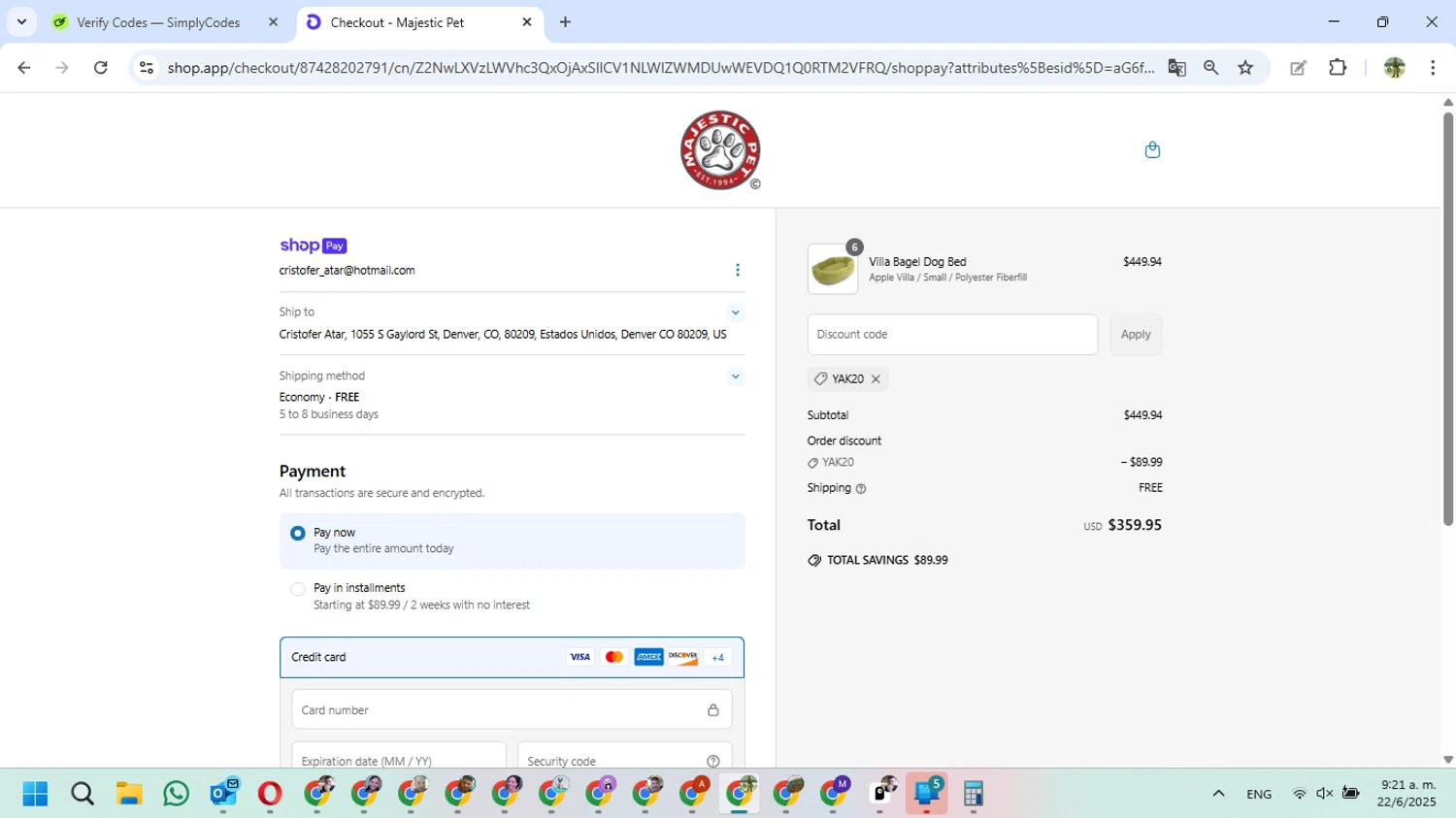Click the scrollbar down arrow
This screenshot has width=1456, height=818.
pos(1448,760)
